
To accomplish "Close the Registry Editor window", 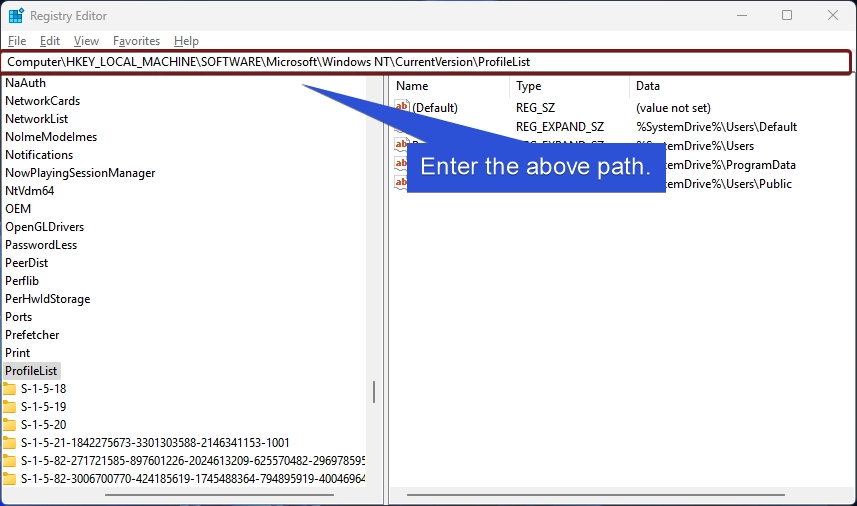I will tap(833, 16).
